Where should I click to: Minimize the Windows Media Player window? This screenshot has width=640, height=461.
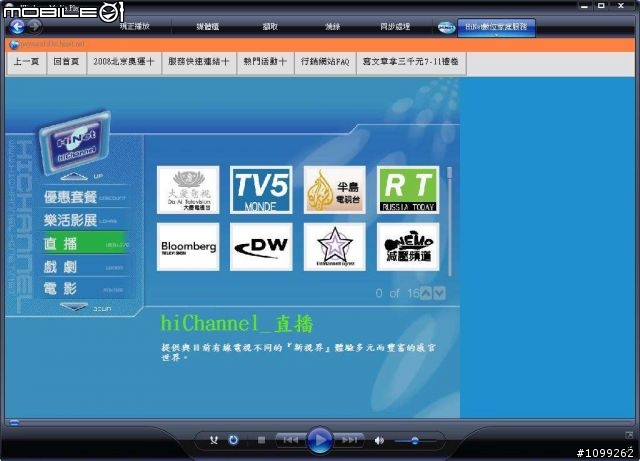pyautogui.click(x=584, y=6)
